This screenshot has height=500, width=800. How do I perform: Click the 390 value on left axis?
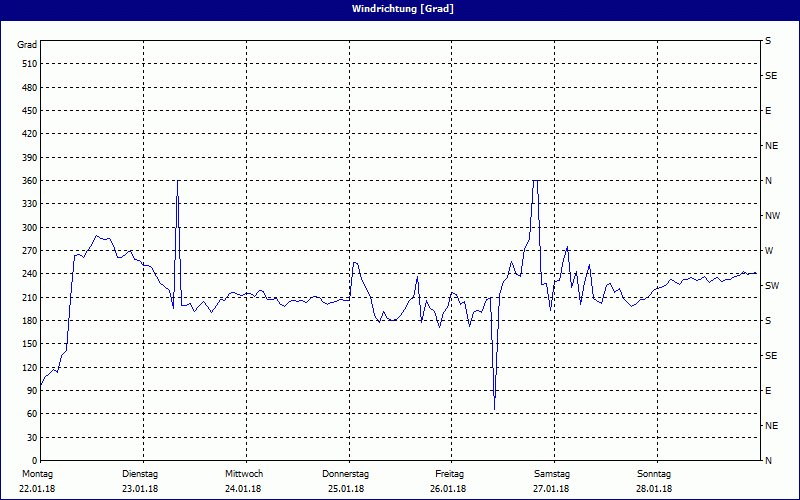pos(29,158)
